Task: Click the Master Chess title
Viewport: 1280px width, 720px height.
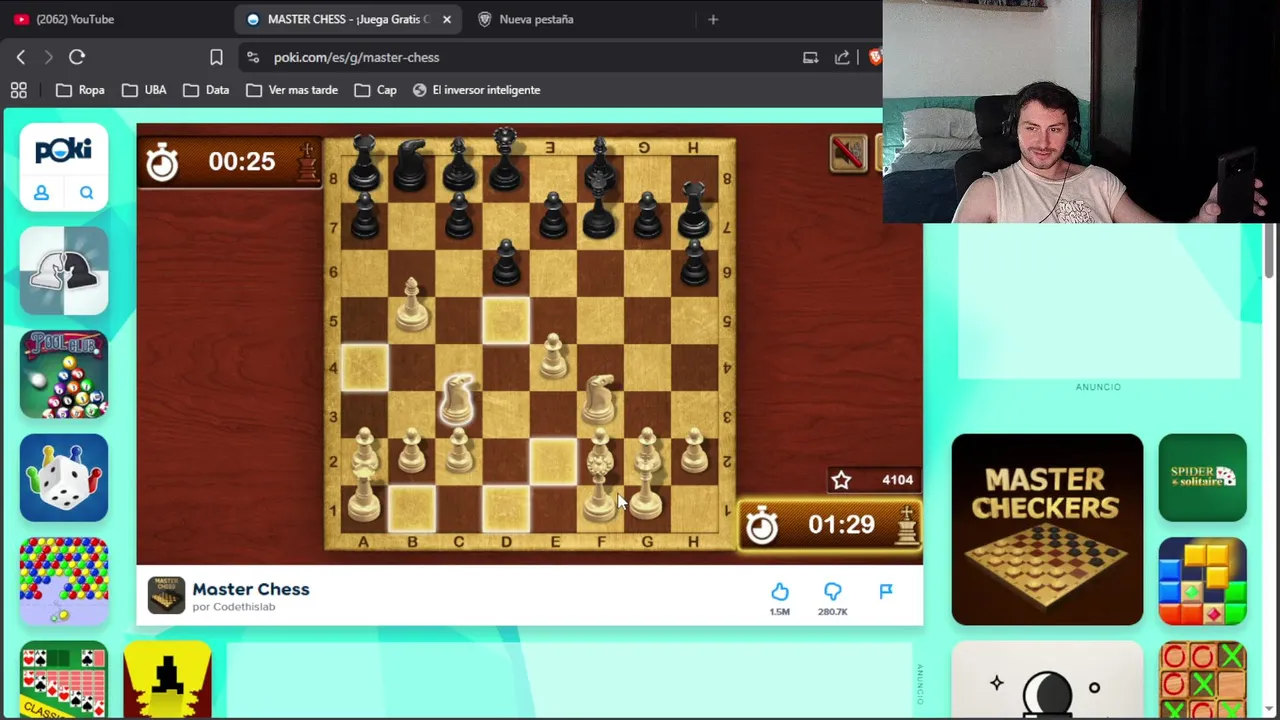Action: coord(251,589)
